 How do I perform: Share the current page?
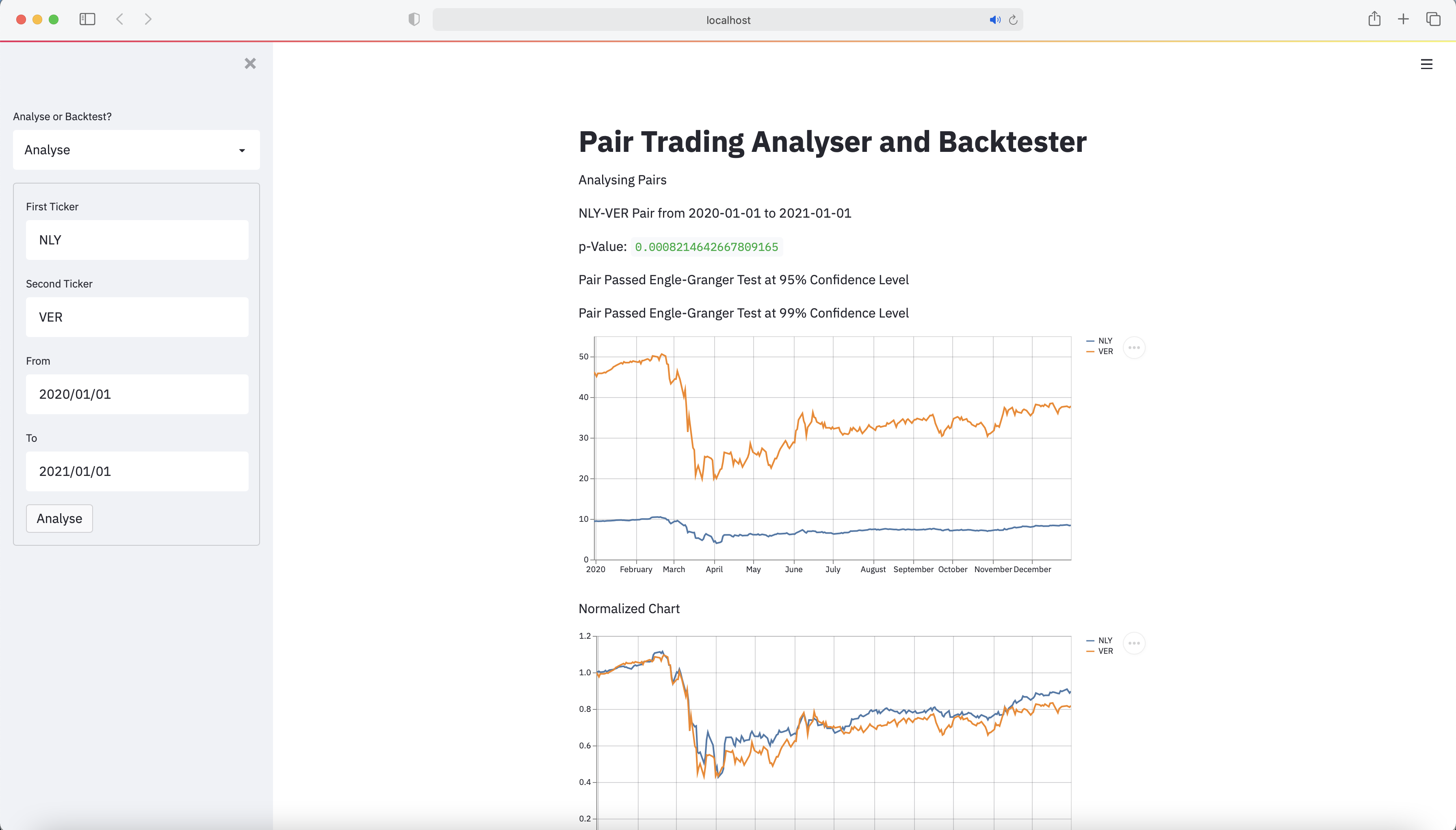click(x=1374, y=19)
